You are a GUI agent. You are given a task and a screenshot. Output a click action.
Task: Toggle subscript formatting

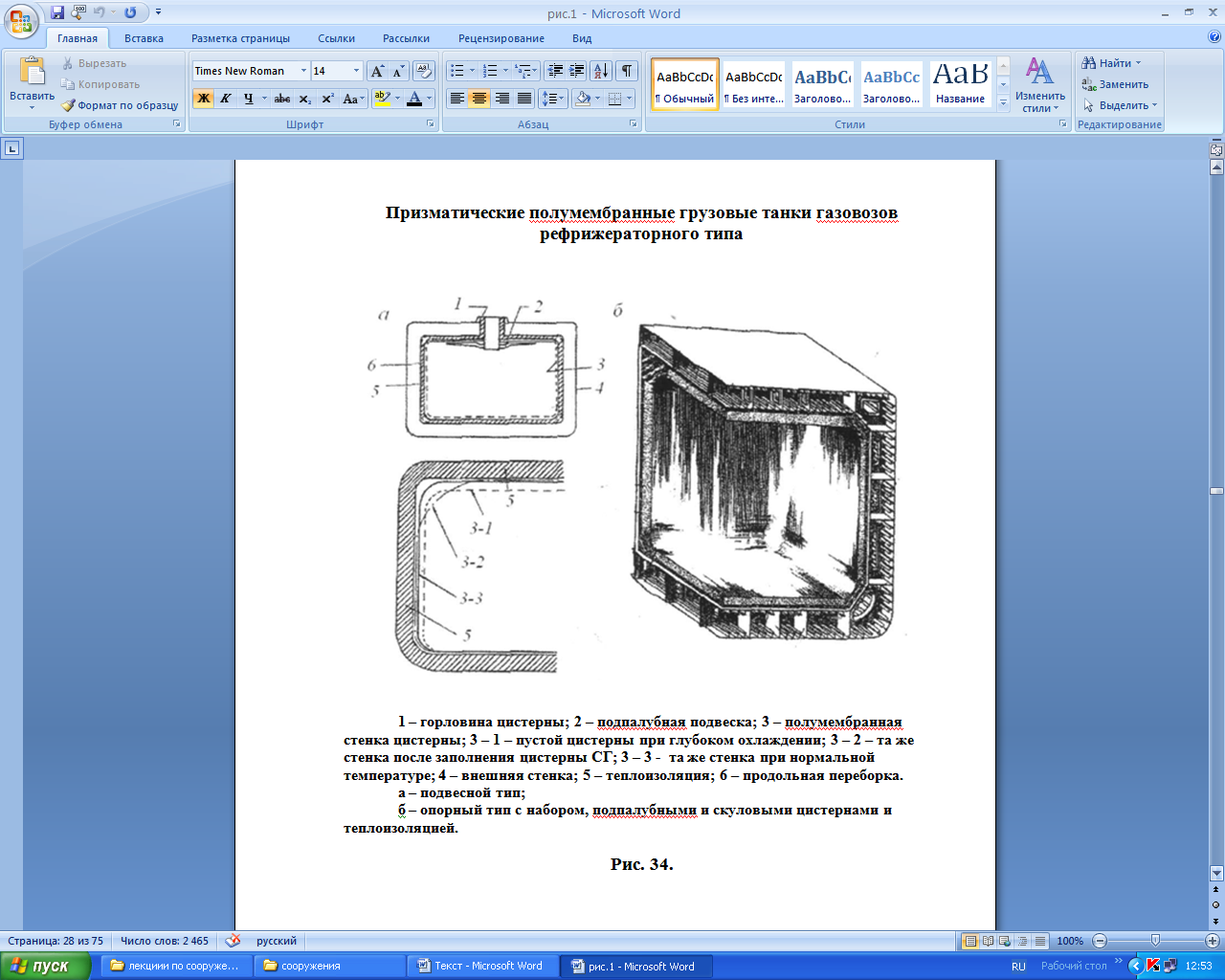click(x=305, y=99)
